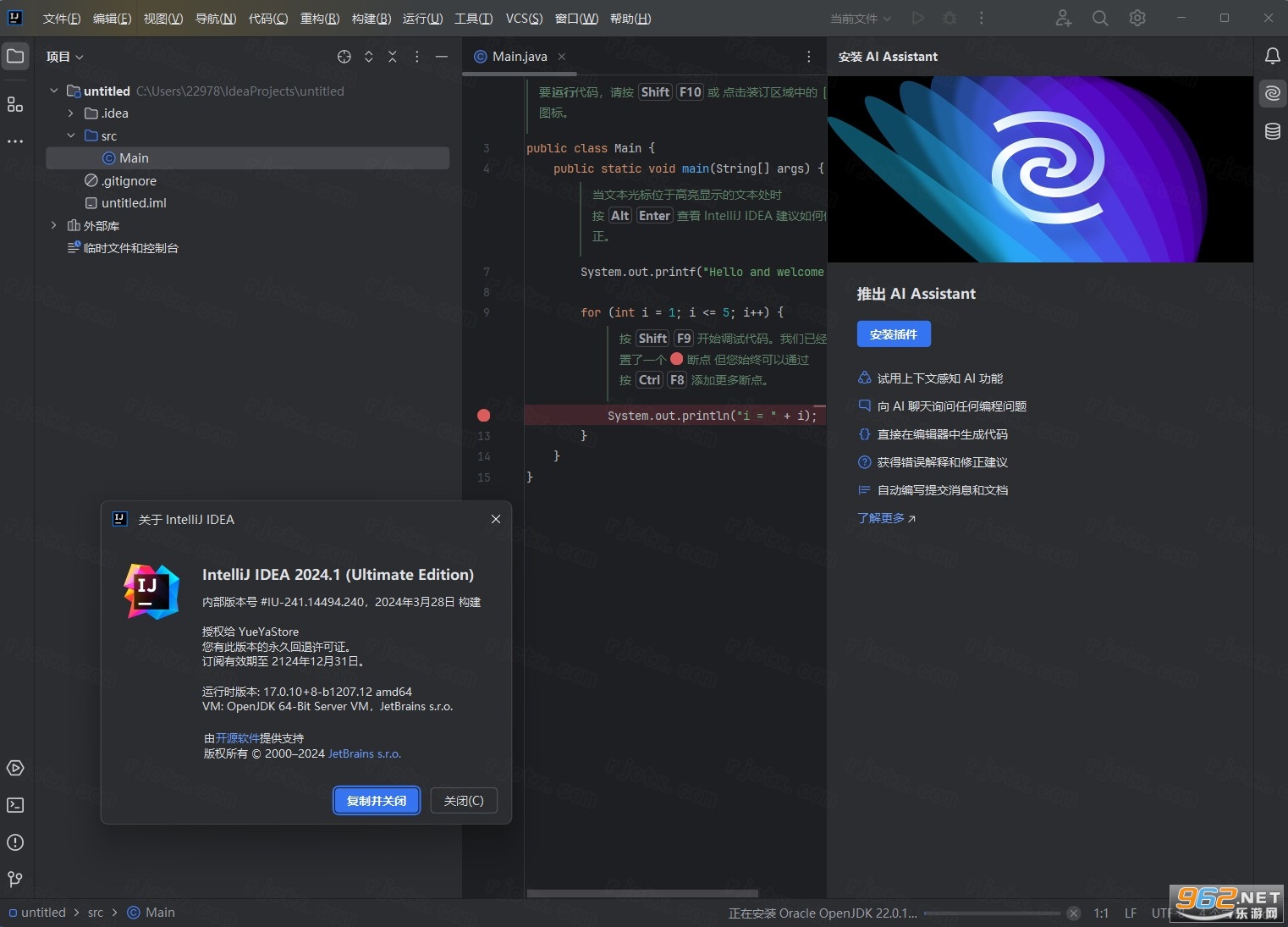Switch to the Main.java editor tab
Screen dimensions: 1288x927
(520, 57)
